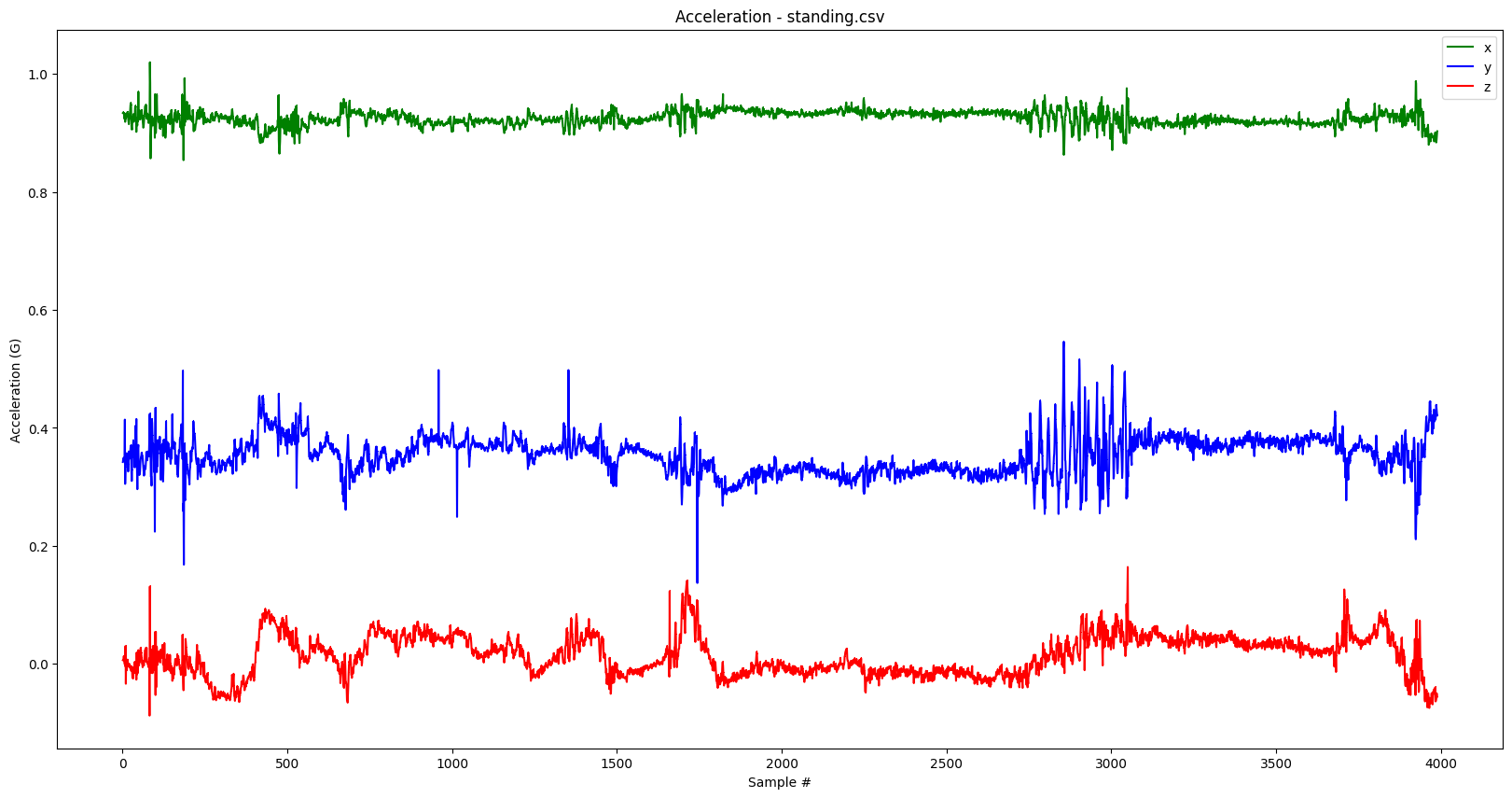Click the x-axis tick label 1500
1512x798 pixels.
coord(617,763)
